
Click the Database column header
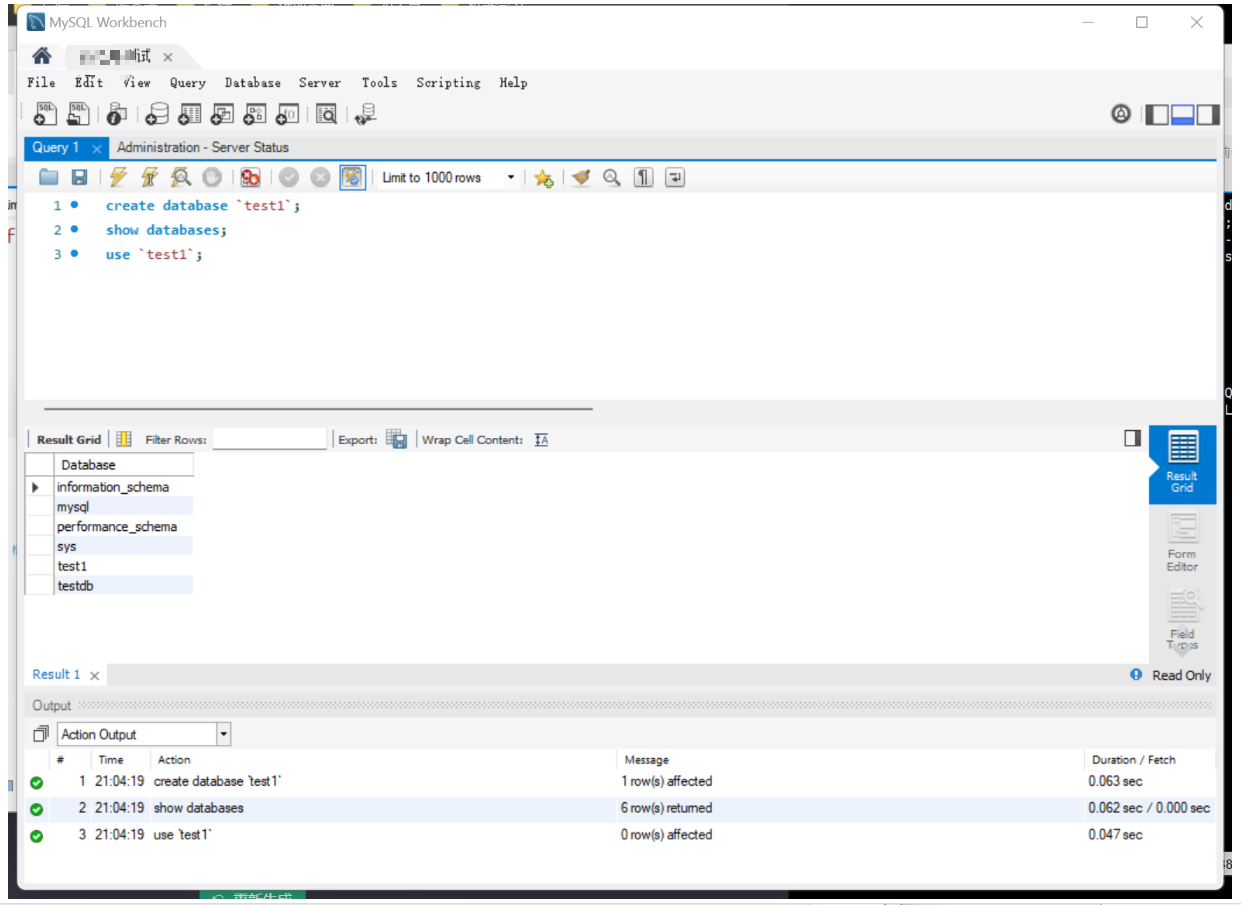click(x=124, y=465)
